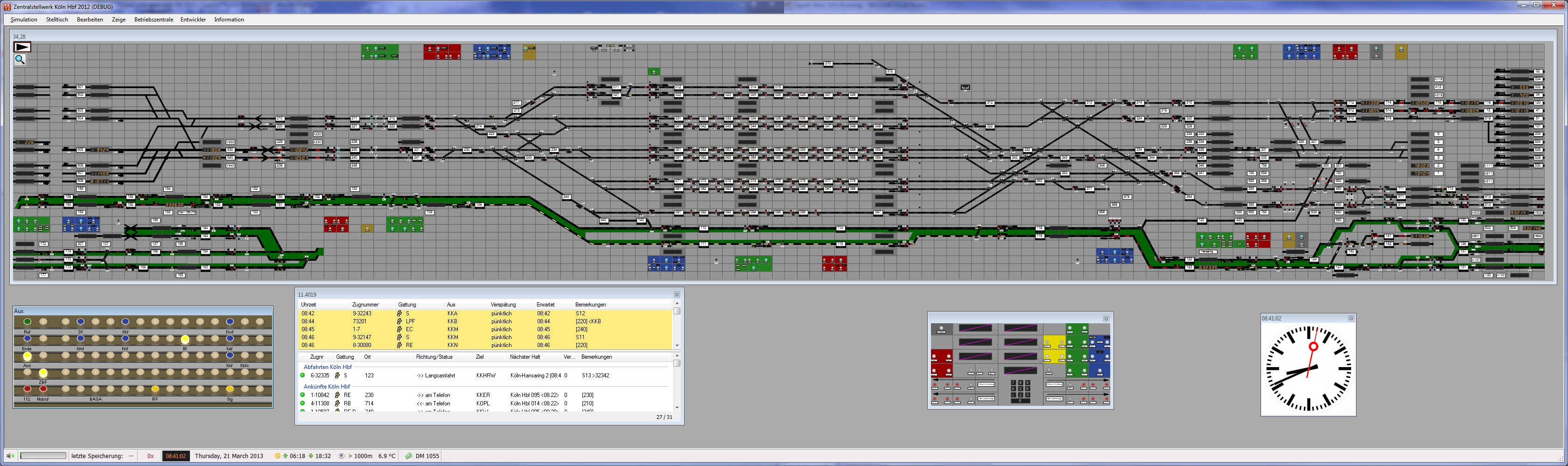1568x466 pixels.
Task: Click the speaker icon in status bar
Action: coord(10,456)
